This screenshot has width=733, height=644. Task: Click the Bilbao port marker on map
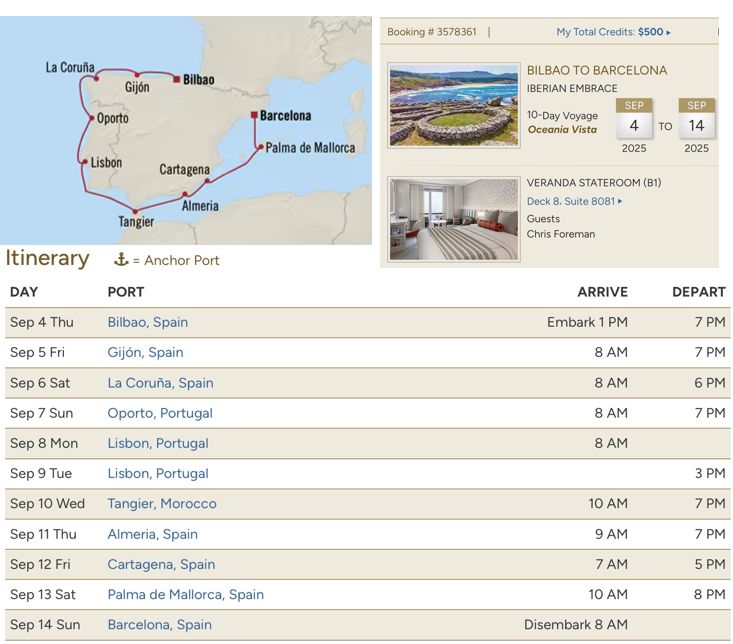(176, 78)
